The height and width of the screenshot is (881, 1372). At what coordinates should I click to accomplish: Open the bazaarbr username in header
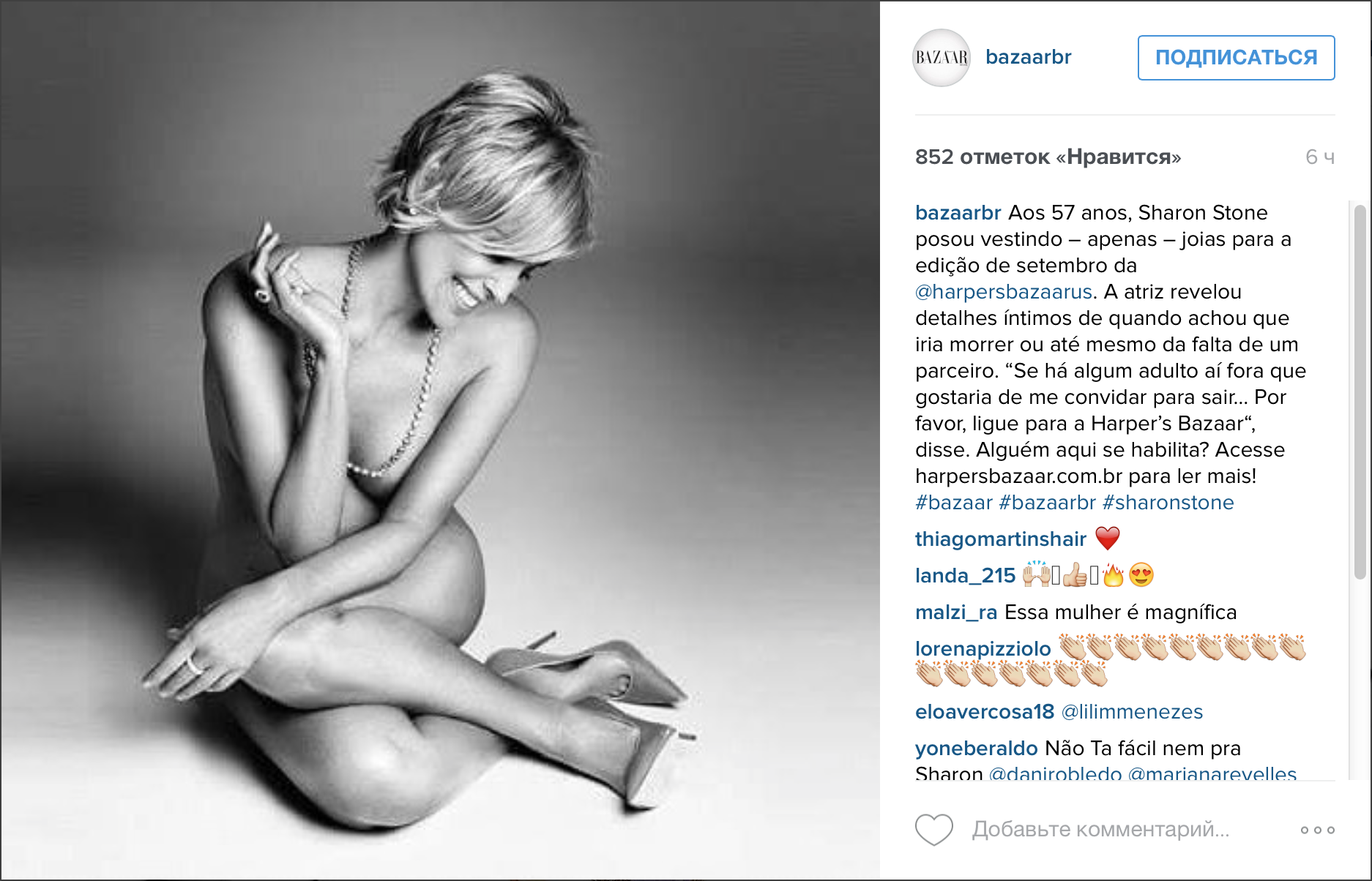click(x=1029, y=57)
